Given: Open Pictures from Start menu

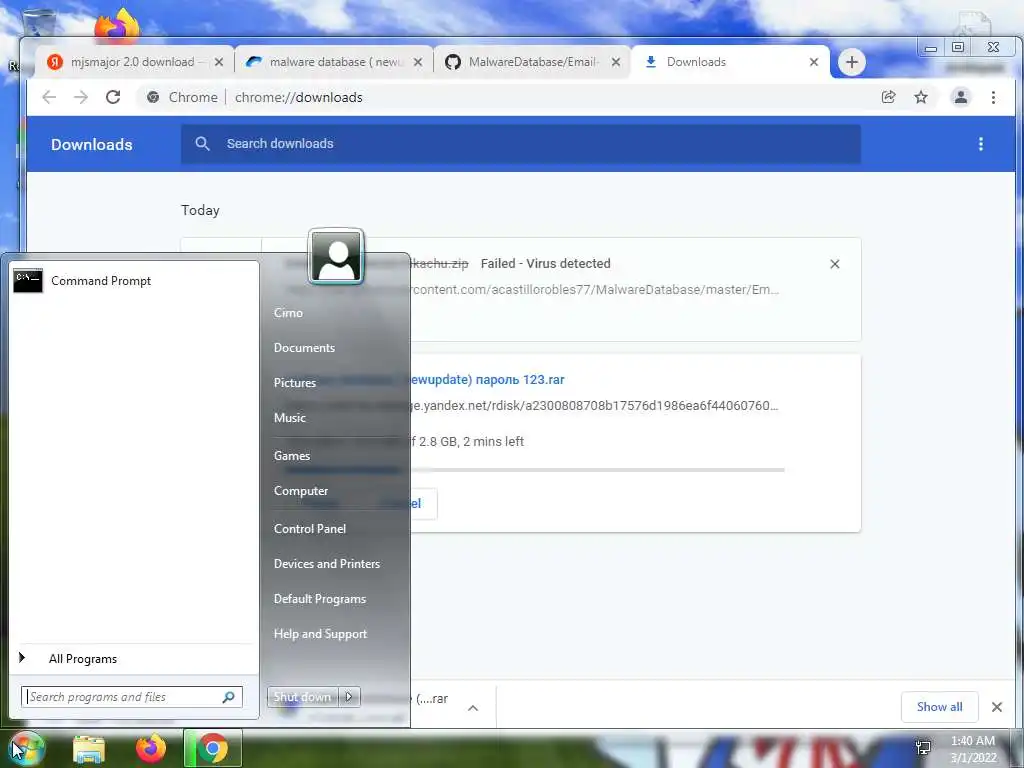Looking at the screenshot, I should (295, 383).
